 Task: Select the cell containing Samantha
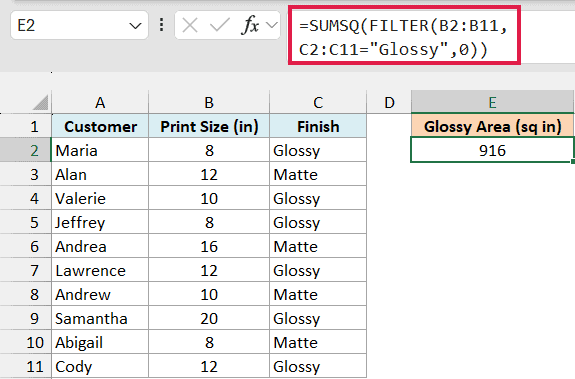pos(100,319)
